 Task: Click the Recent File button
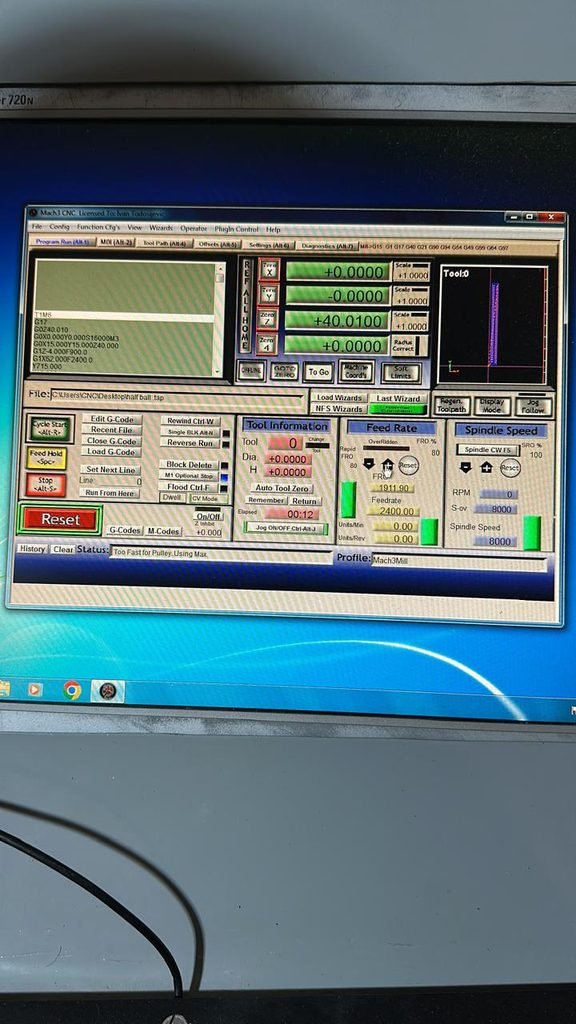tap(112, 430)
